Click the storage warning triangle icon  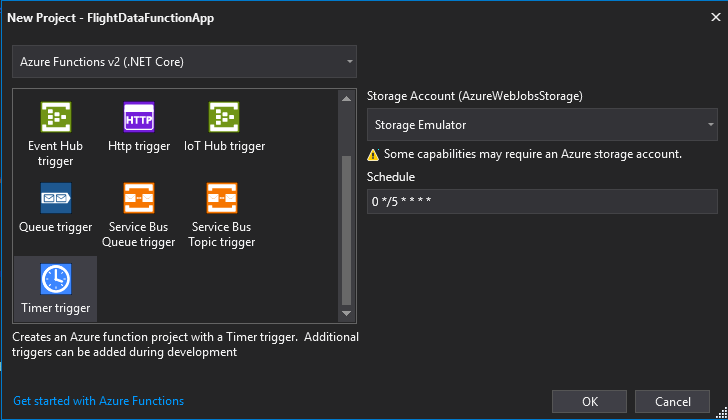(x=373, y=155)
